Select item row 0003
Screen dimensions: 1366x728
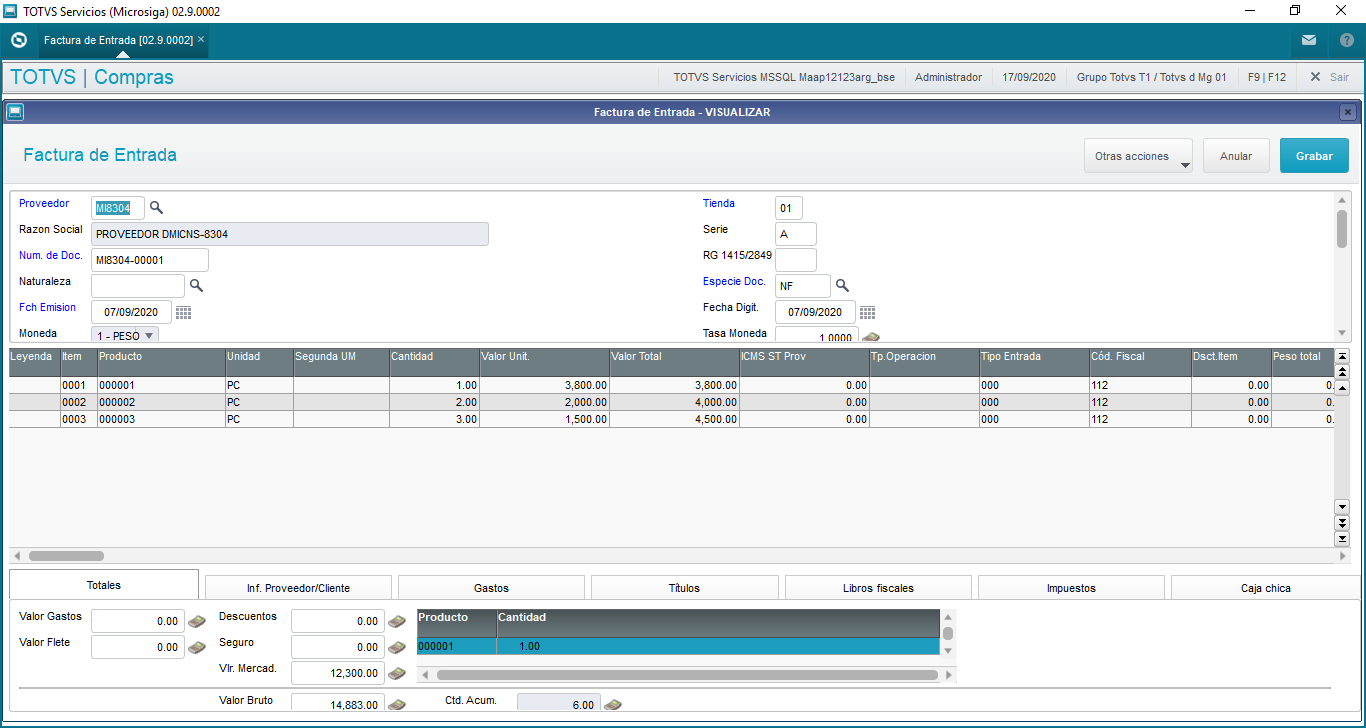click(x=672, y=419)
